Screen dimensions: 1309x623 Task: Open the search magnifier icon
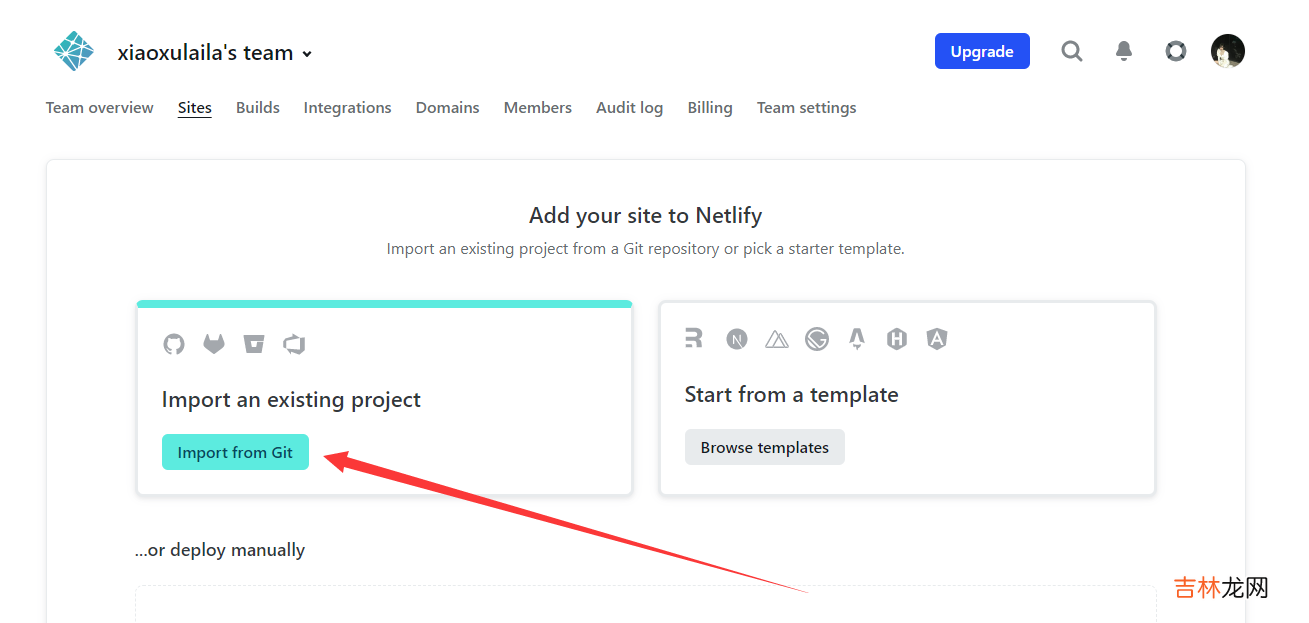(1071, 51)
